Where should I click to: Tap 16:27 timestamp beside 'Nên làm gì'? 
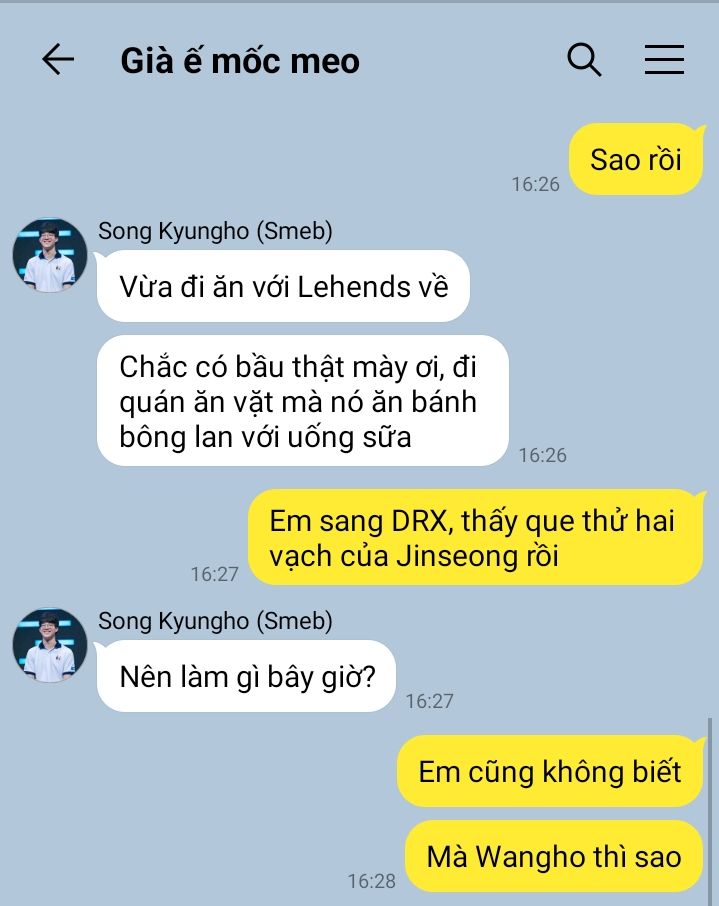coord(429,701)
